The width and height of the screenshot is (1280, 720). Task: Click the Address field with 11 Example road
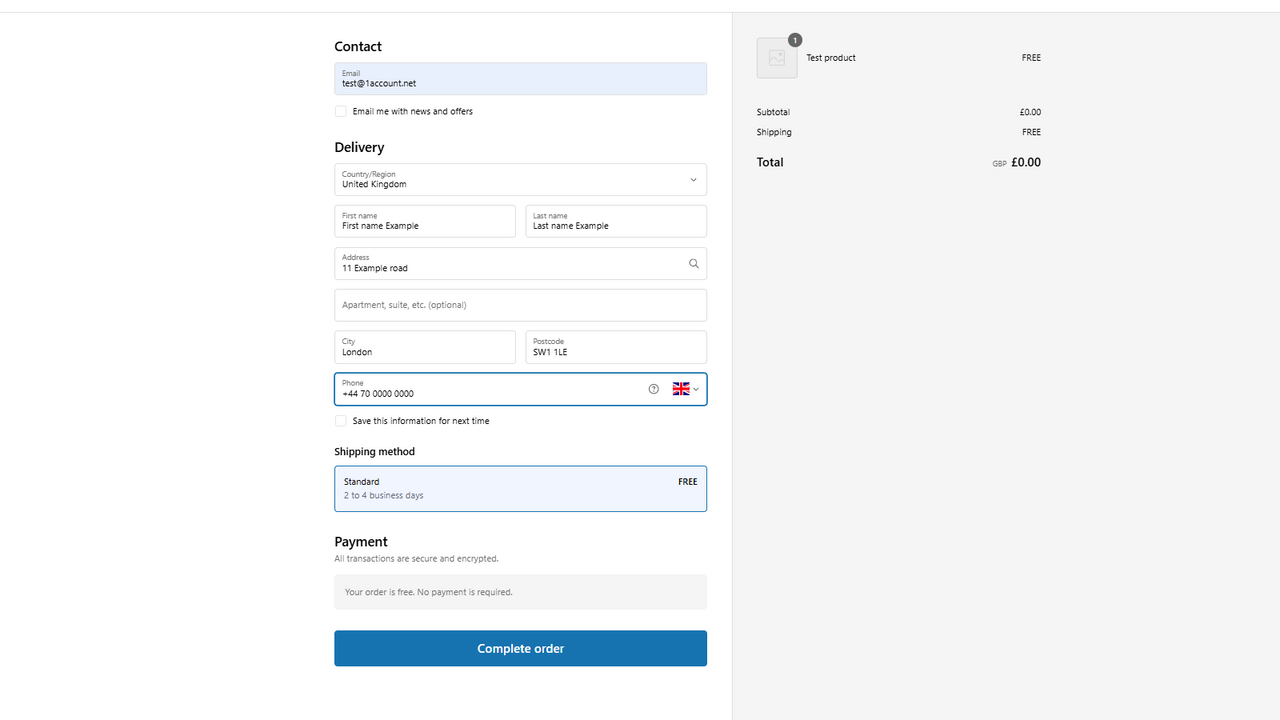520,264
